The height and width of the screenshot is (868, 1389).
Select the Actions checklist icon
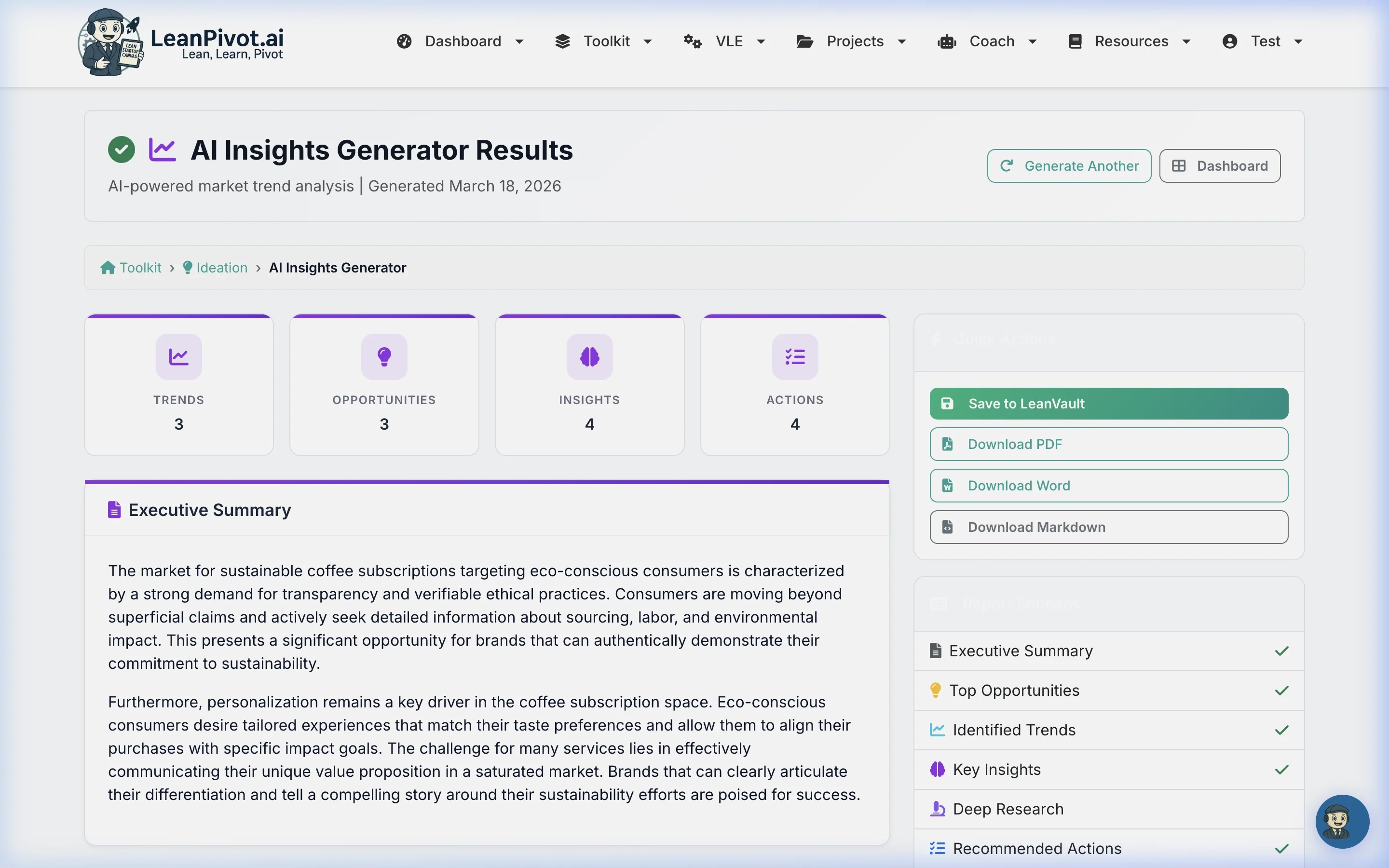click(x=794, y=356)
